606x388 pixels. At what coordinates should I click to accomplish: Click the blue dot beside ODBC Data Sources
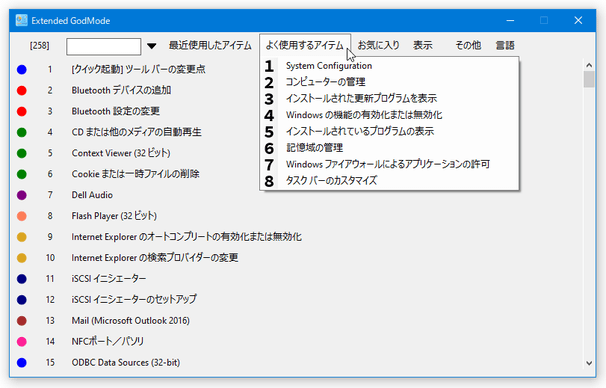pyautogui.click(x=22, y=362)
